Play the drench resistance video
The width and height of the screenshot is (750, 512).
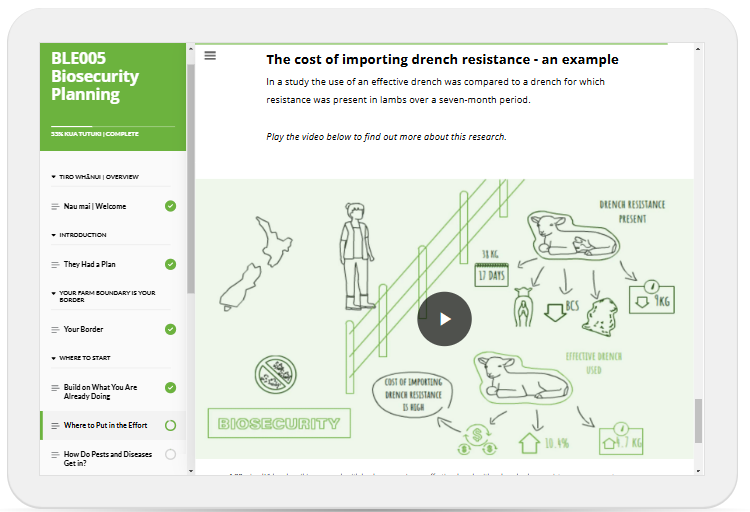[x=444, y=319]
